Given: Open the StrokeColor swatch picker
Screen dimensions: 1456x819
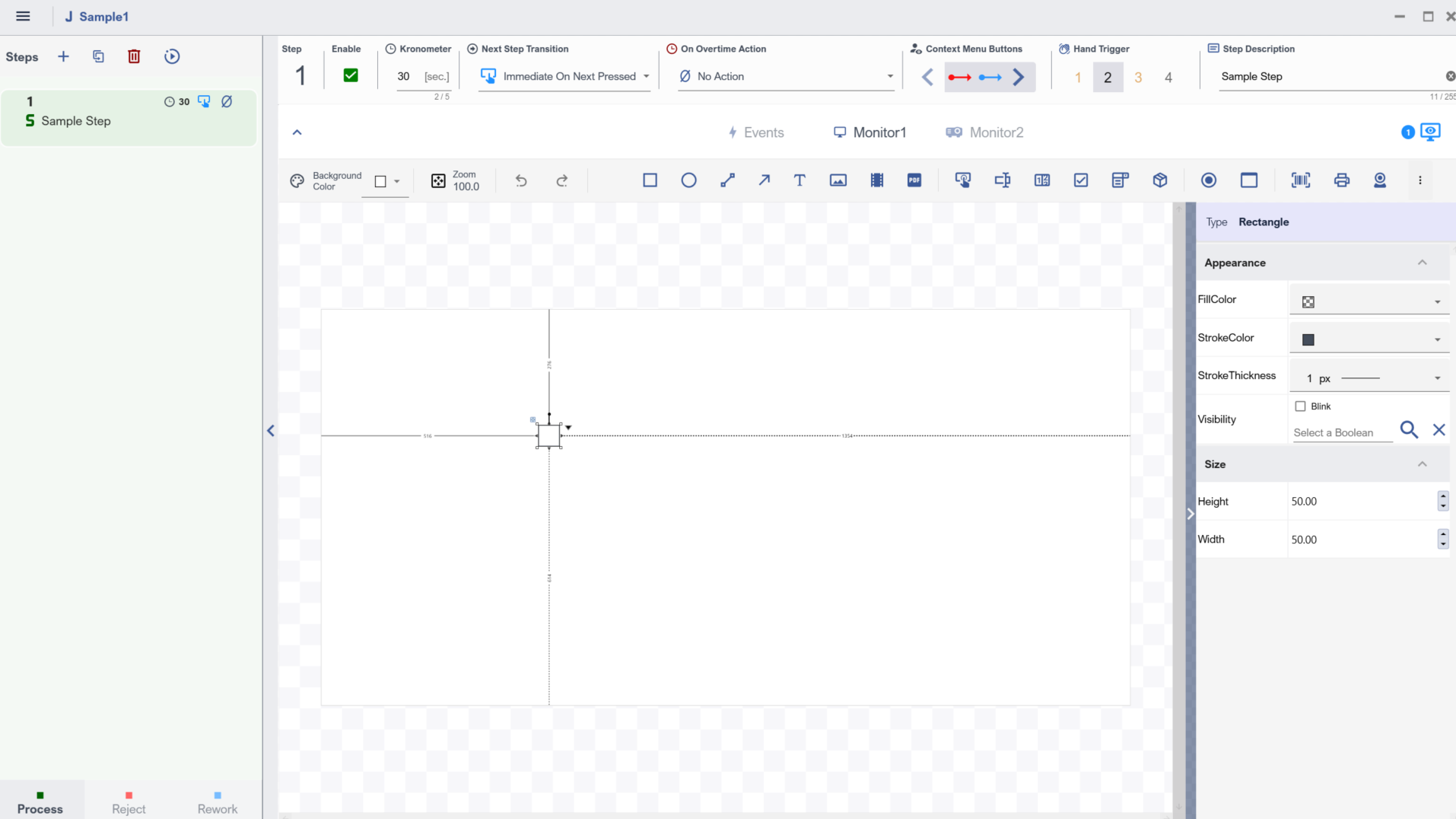Looking at the screenshot, I should [1369, 339].
